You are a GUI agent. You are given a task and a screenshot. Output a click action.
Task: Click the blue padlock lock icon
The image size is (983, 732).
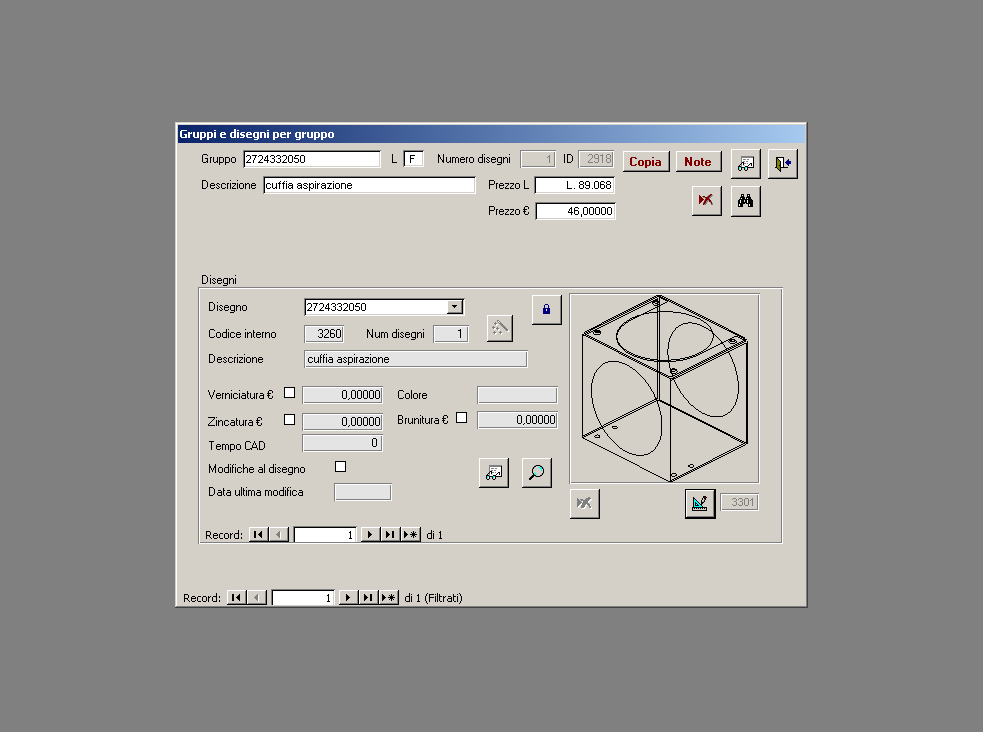(546, 310)
